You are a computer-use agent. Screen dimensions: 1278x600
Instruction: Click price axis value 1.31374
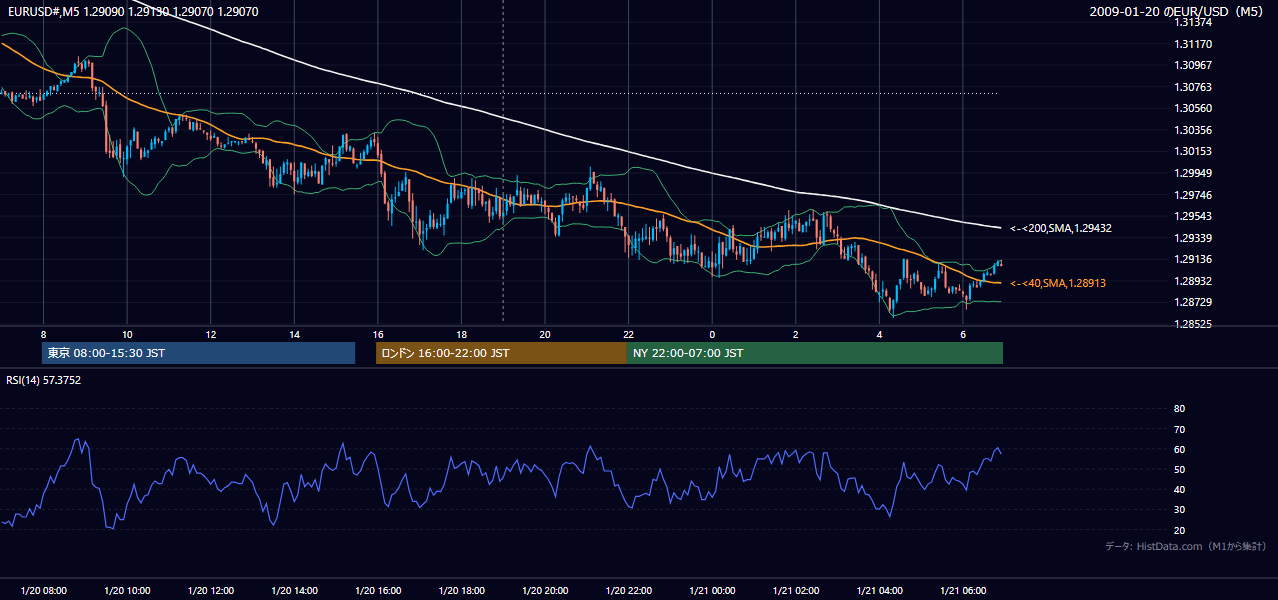(1193, 22)
